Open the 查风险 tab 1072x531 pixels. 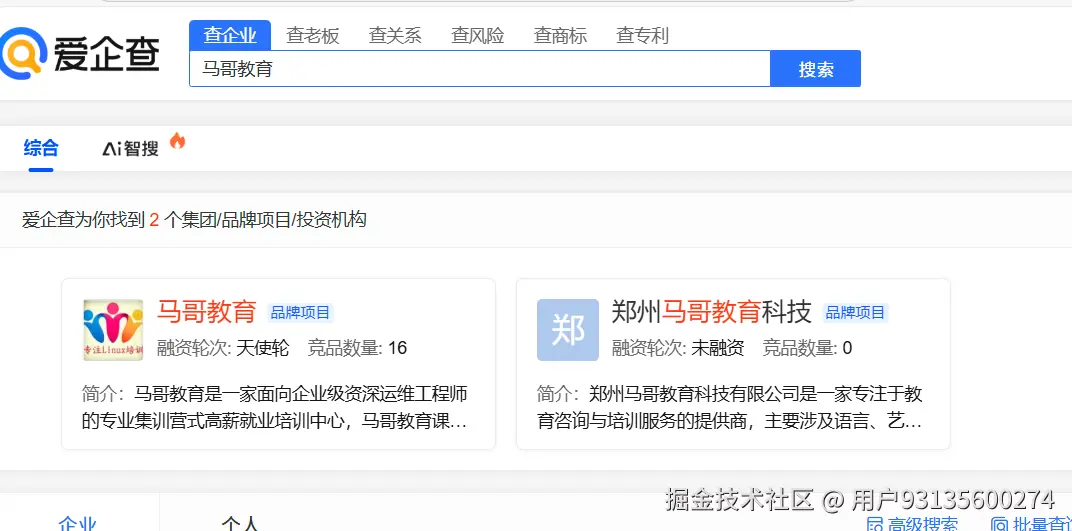[478, 36]
